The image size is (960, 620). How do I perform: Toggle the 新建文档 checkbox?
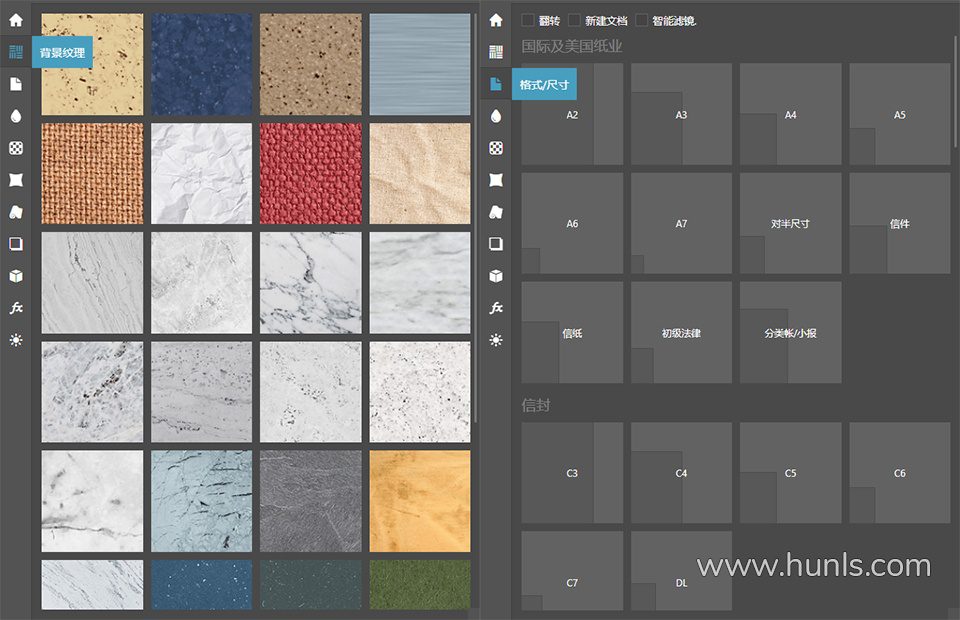tap(574, 20)
